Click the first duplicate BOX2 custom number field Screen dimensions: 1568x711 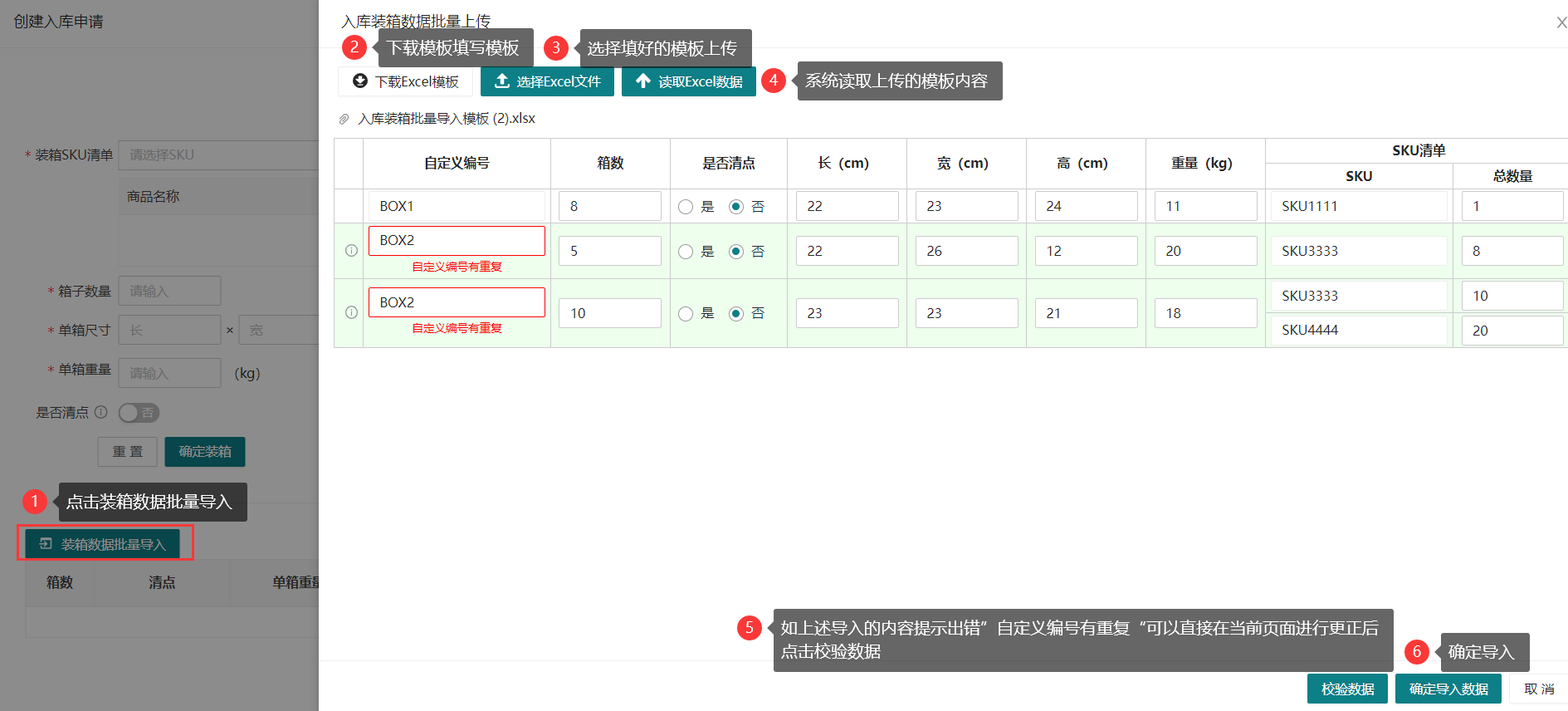coord(457,241)
